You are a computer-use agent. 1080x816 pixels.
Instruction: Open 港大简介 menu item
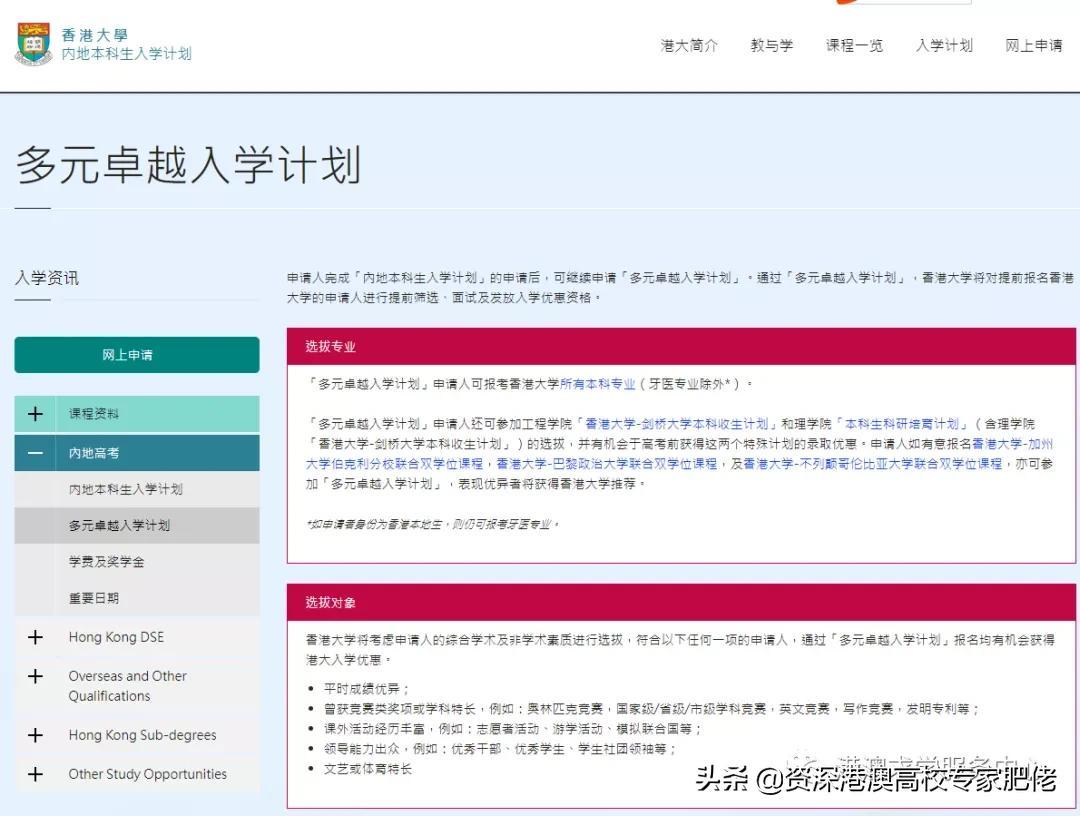[689, 45]
